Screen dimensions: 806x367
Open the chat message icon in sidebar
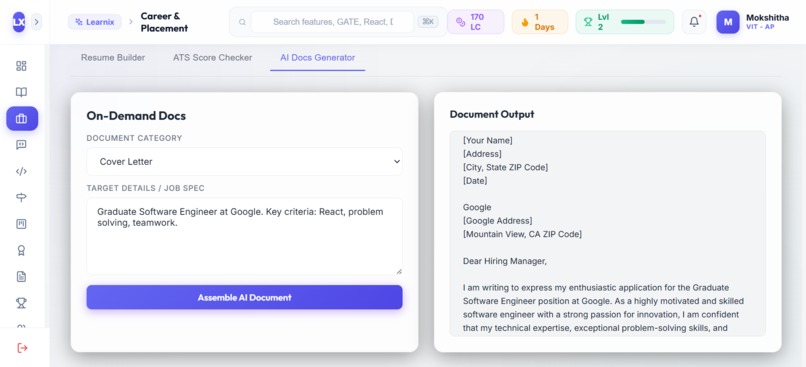21,145
